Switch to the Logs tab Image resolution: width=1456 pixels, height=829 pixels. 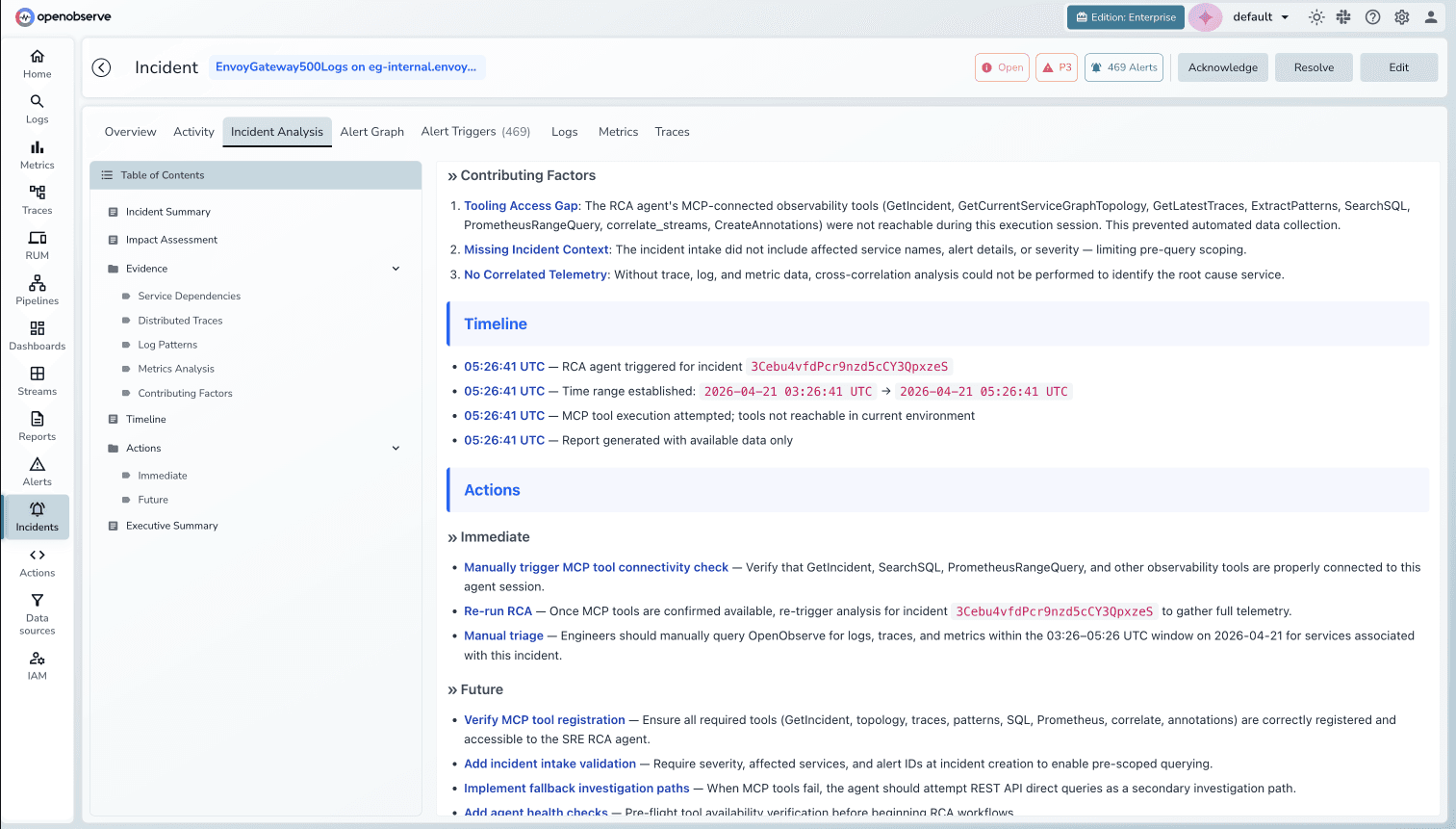564,132
